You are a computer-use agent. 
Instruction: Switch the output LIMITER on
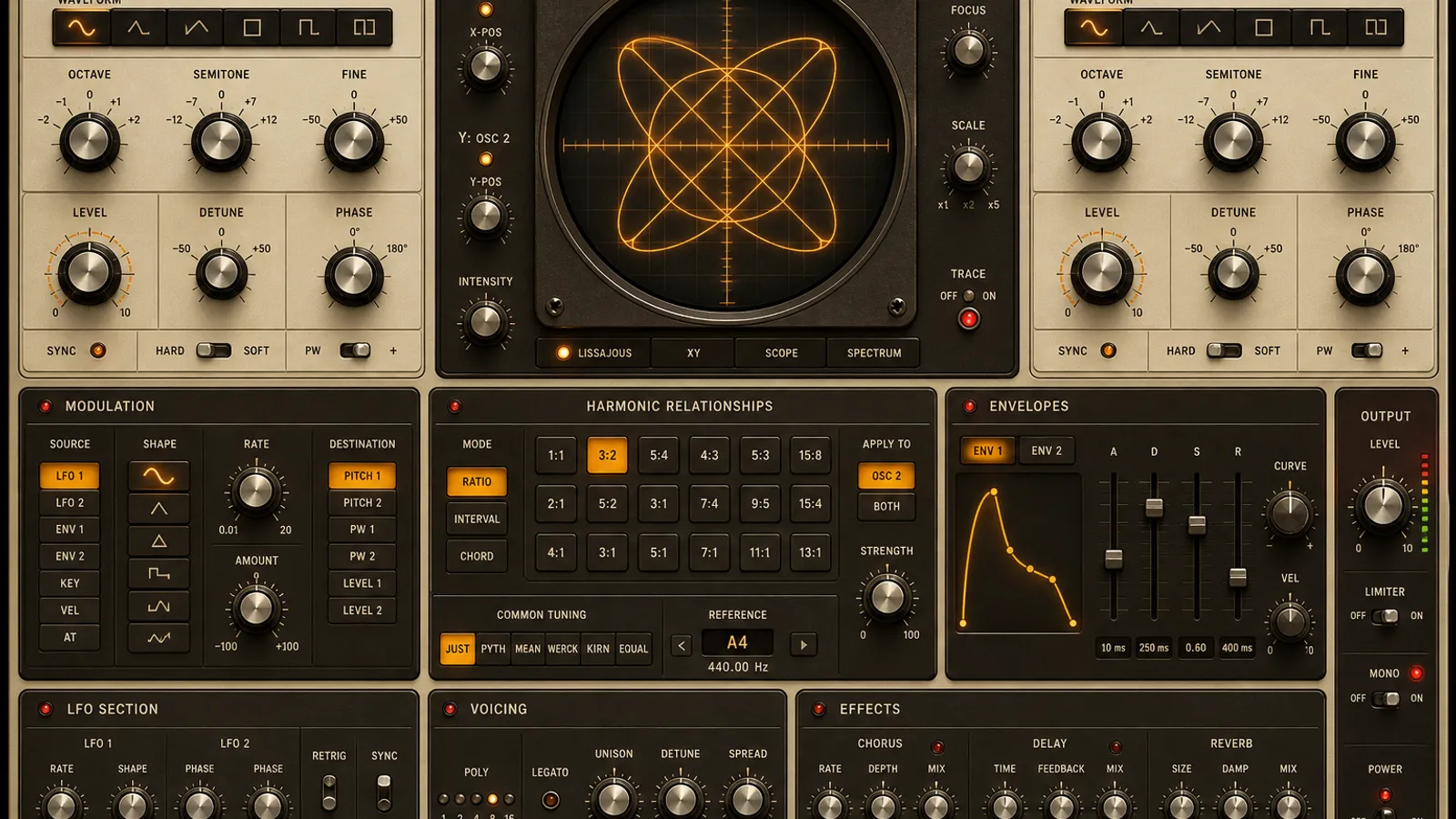(1386, 616)
